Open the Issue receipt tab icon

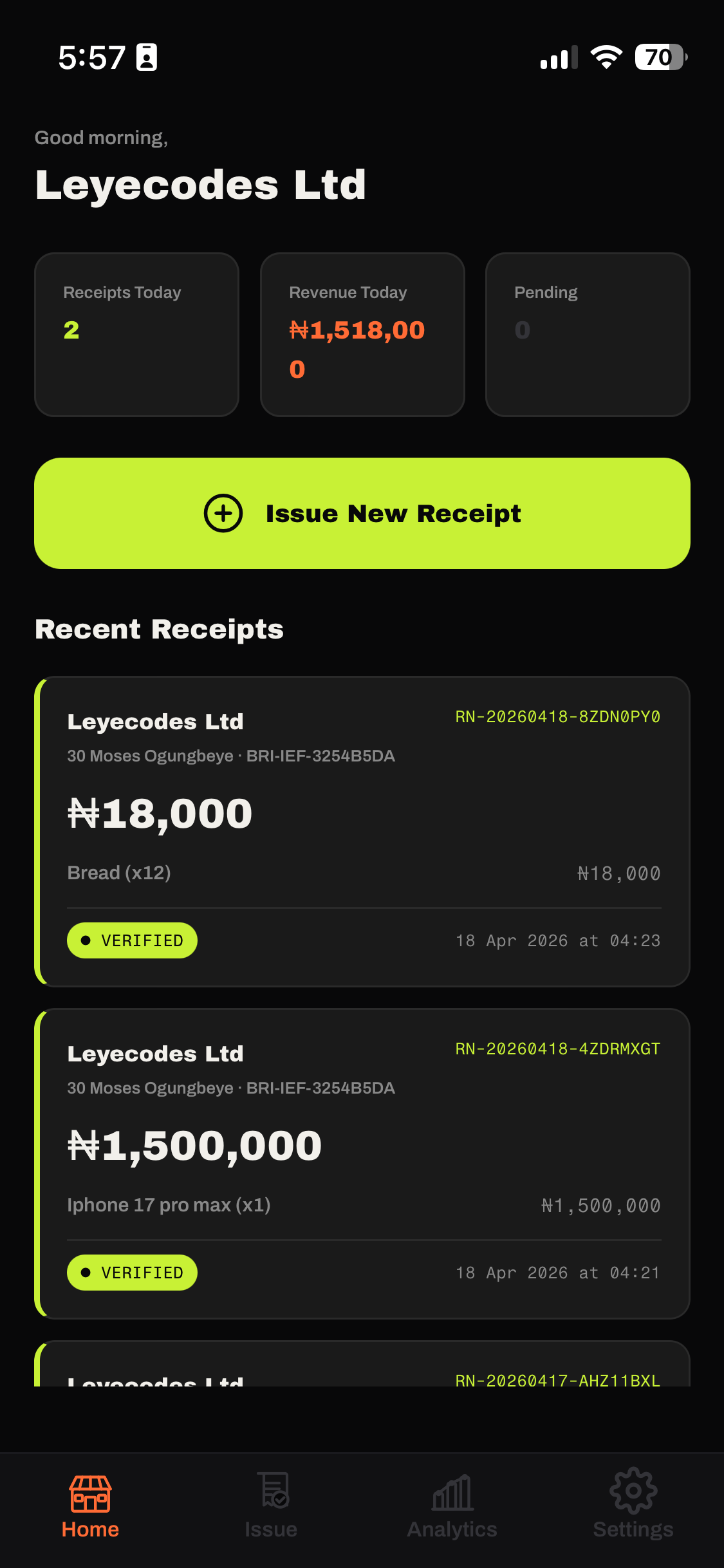(273, 1491)
